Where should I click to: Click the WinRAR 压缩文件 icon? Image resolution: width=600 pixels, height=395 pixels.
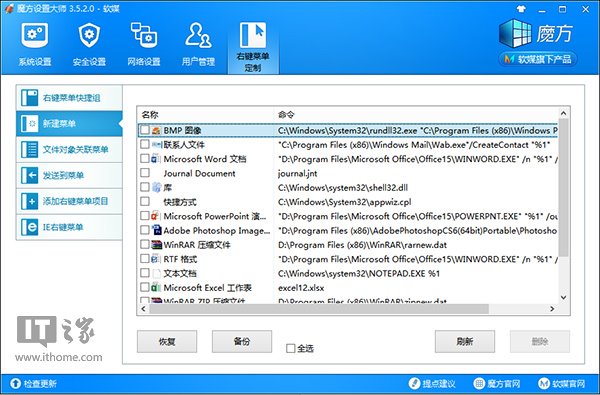coord(156,244)
